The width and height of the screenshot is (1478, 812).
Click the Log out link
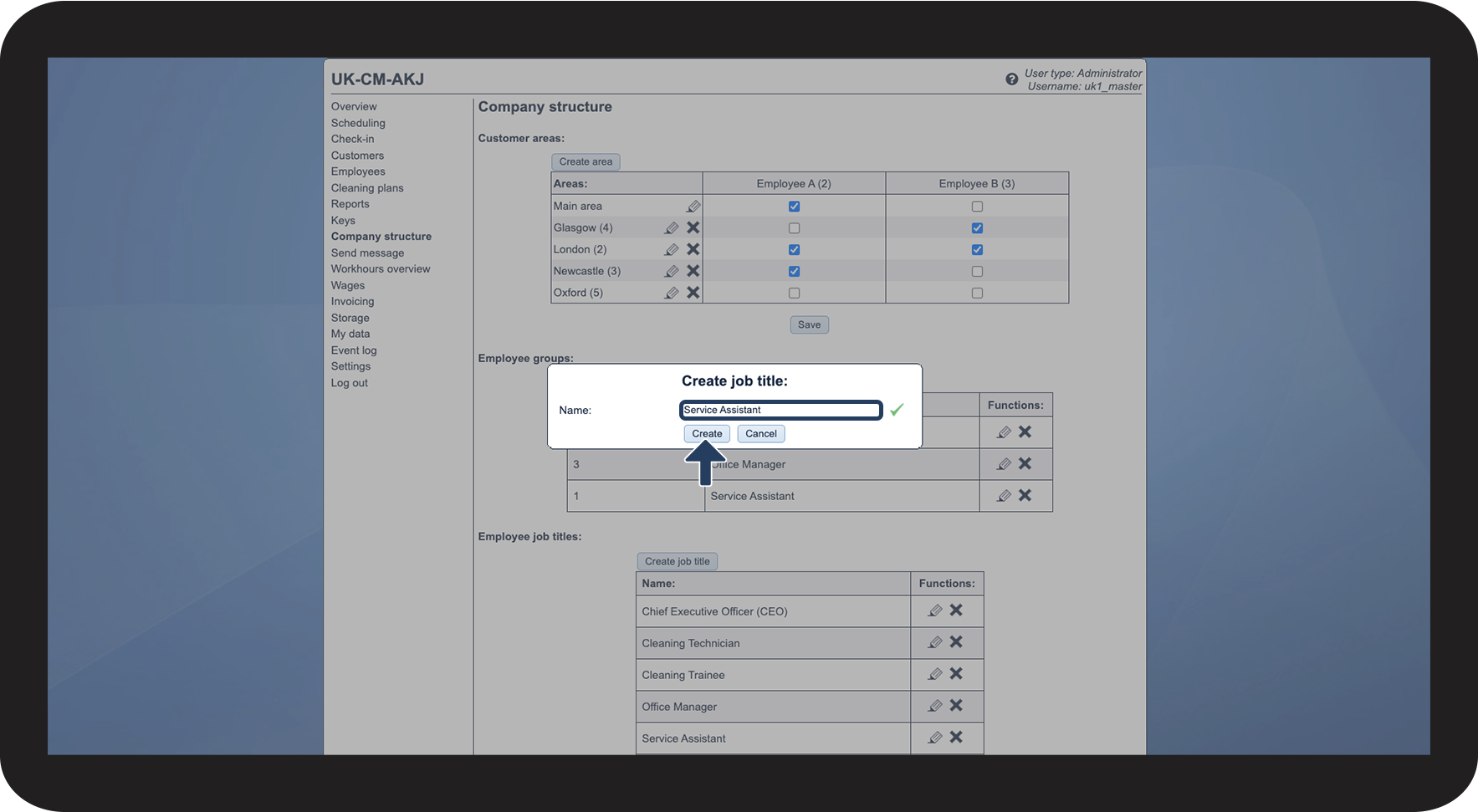(x=349, y=383)
